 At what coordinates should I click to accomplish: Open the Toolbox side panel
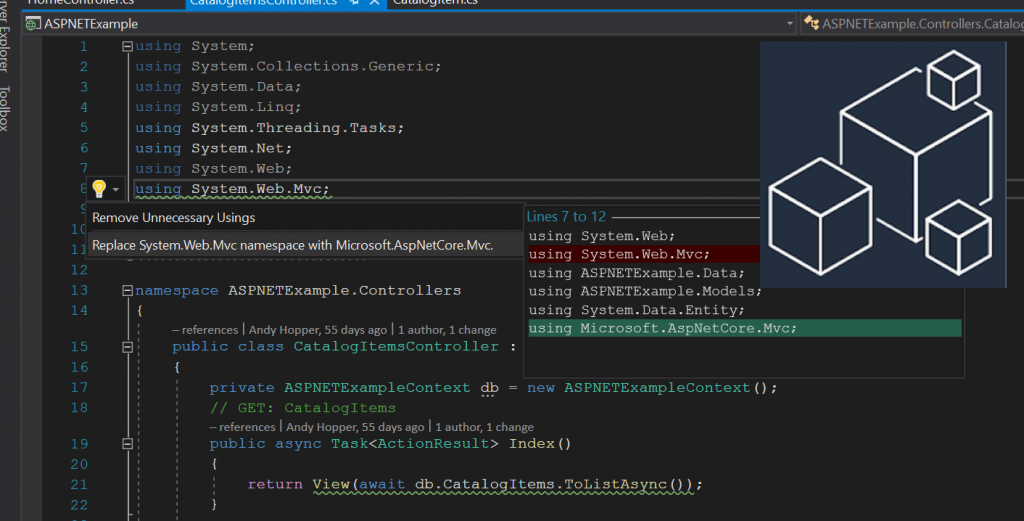7,108
